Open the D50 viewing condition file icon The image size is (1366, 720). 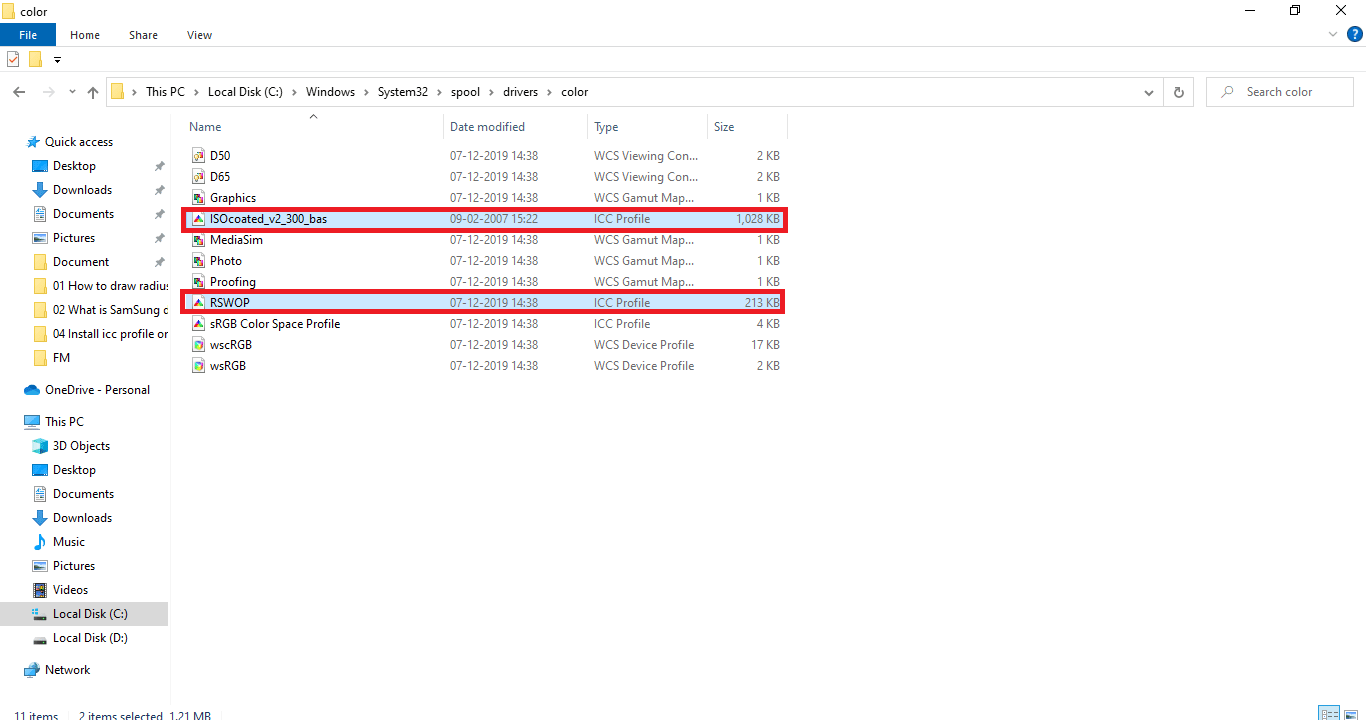click(x=198, y=156)
